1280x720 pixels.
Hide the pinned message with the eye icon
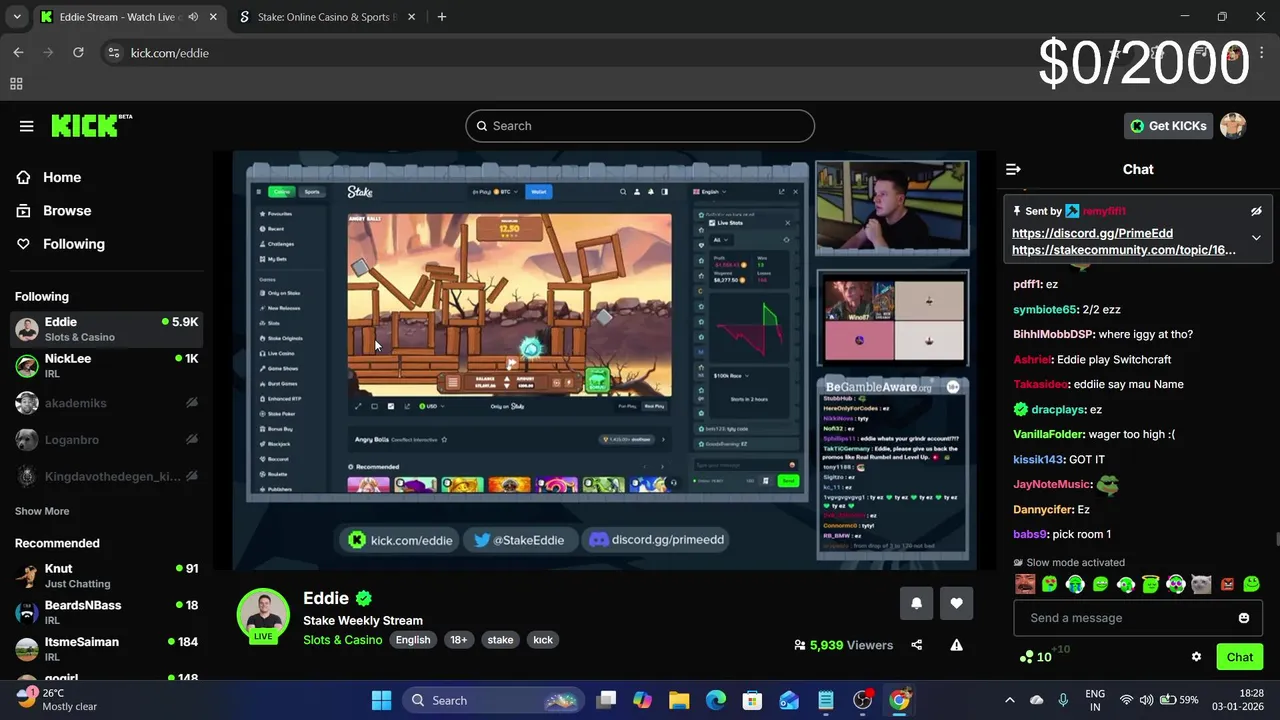tap(1256, 211)
